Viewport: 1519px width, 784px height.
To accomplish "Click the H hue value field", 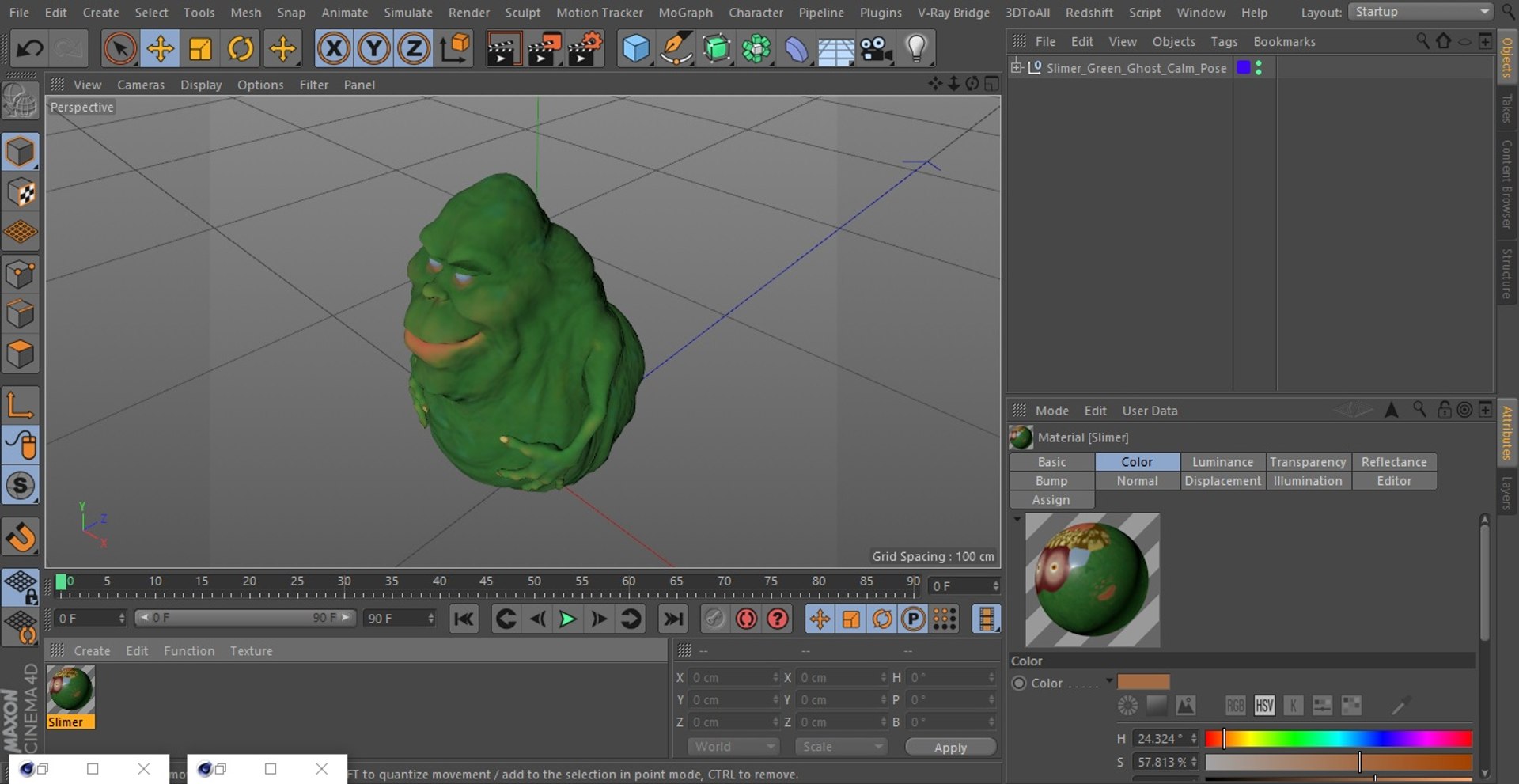I will [x=1165, y=739].
